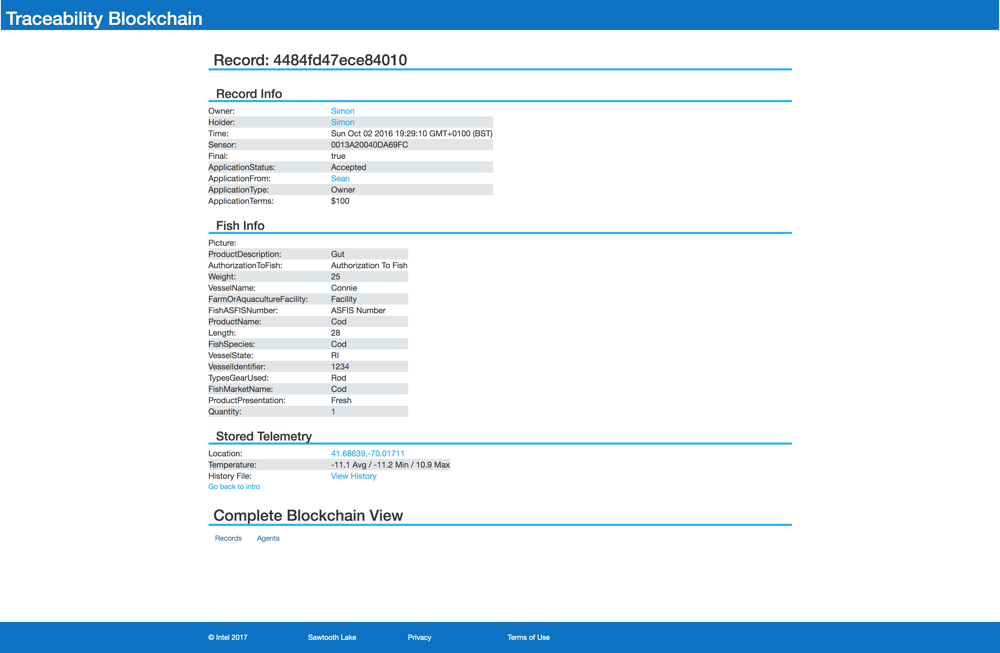Open the Owner link Simon
The width and height of the screenshot is (1000, 653).
point(342,111)
